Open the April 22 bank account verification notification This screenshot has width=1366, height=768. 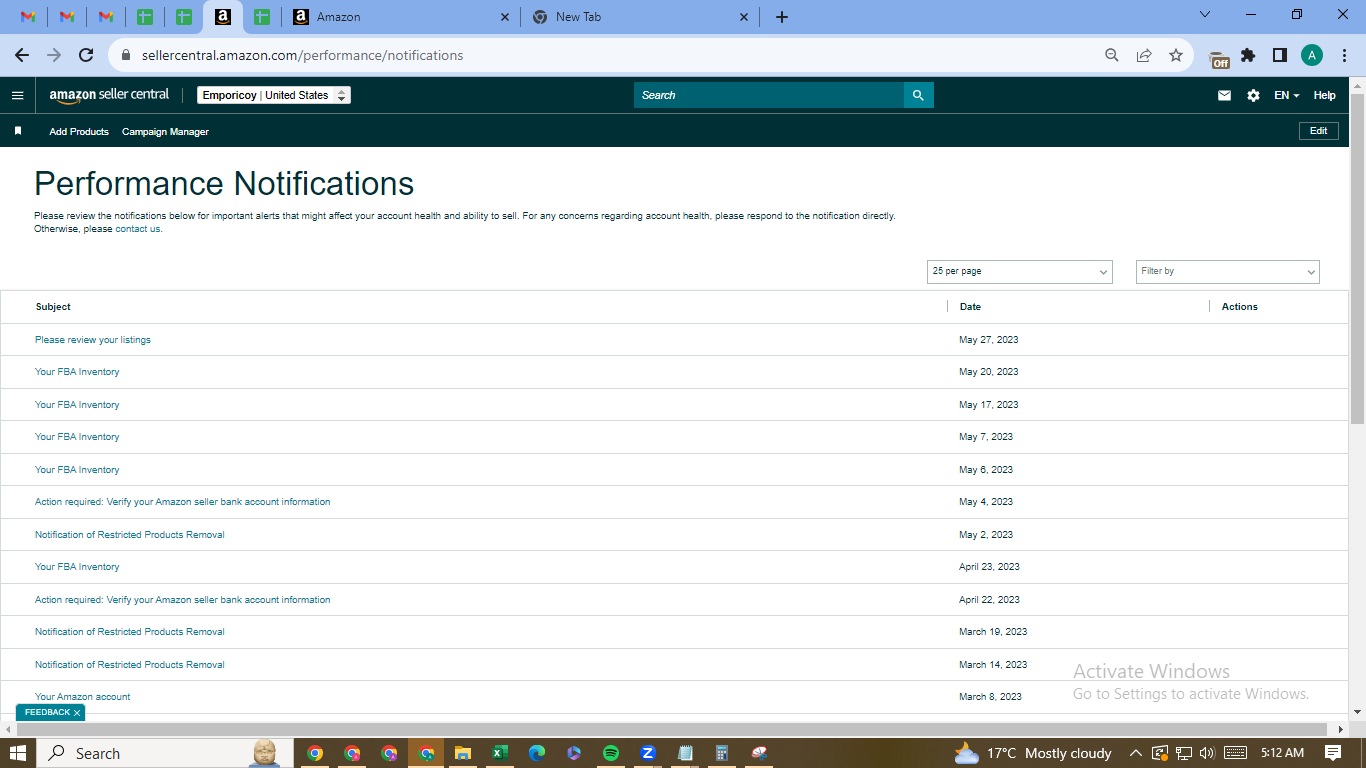tap(182, 600)
